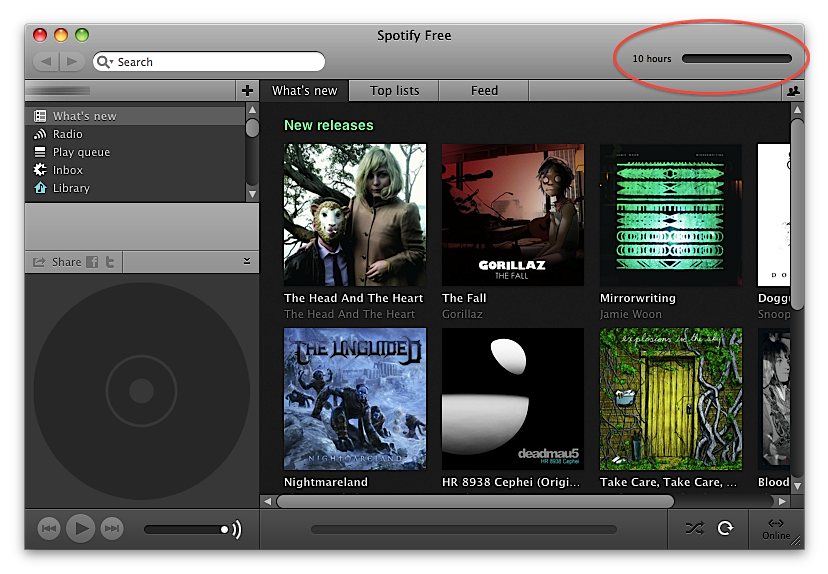Toggle repeat playback

726,528
